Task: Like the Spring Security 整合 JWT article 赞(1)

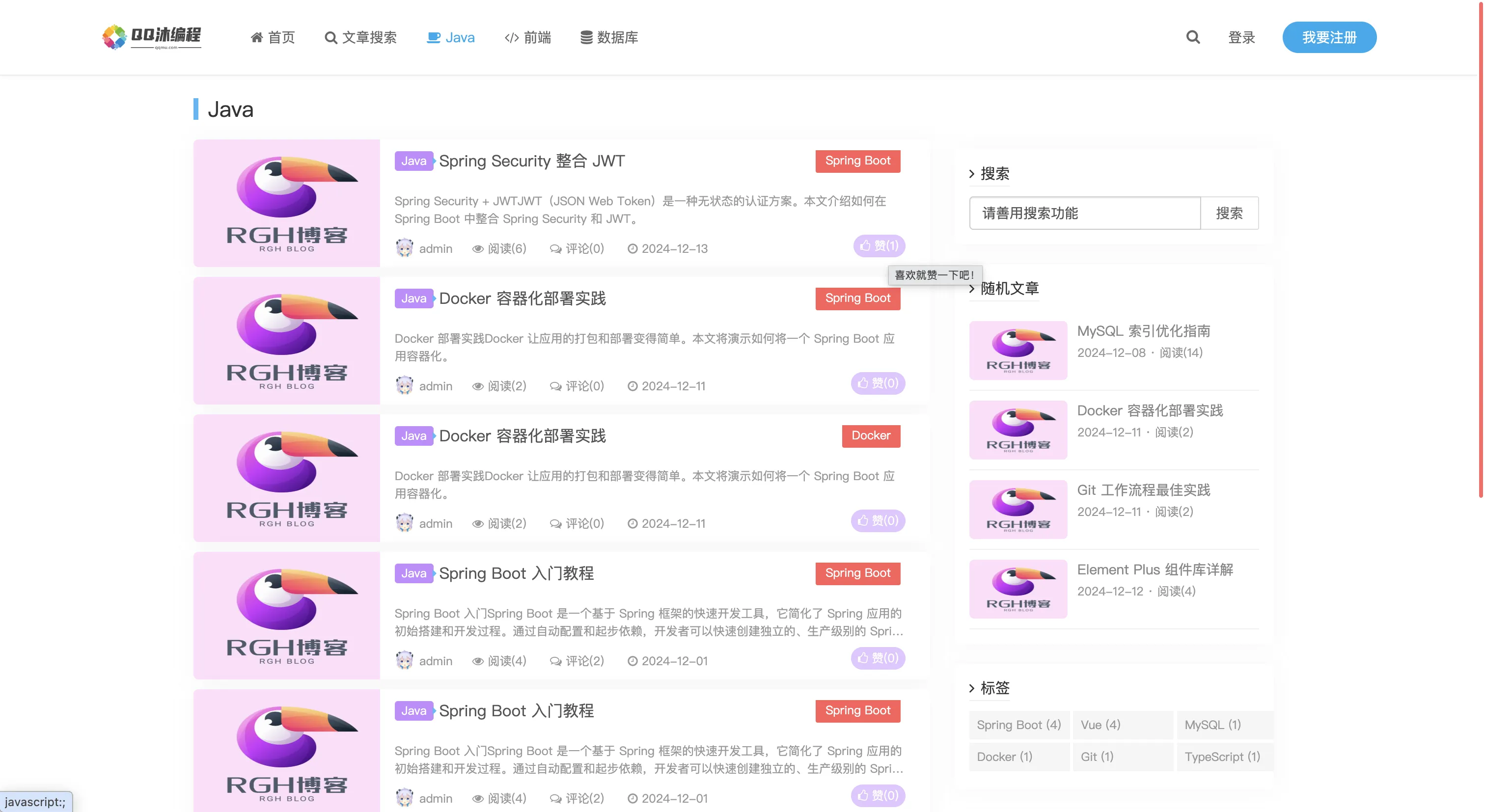Action: [x=879, y=246]
